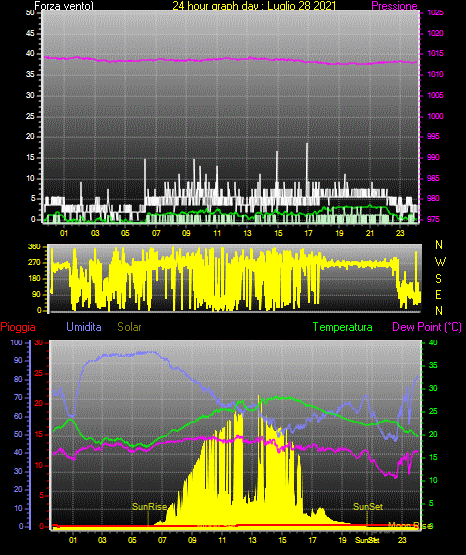Click the pressure axis value 995

coord(433,136)
